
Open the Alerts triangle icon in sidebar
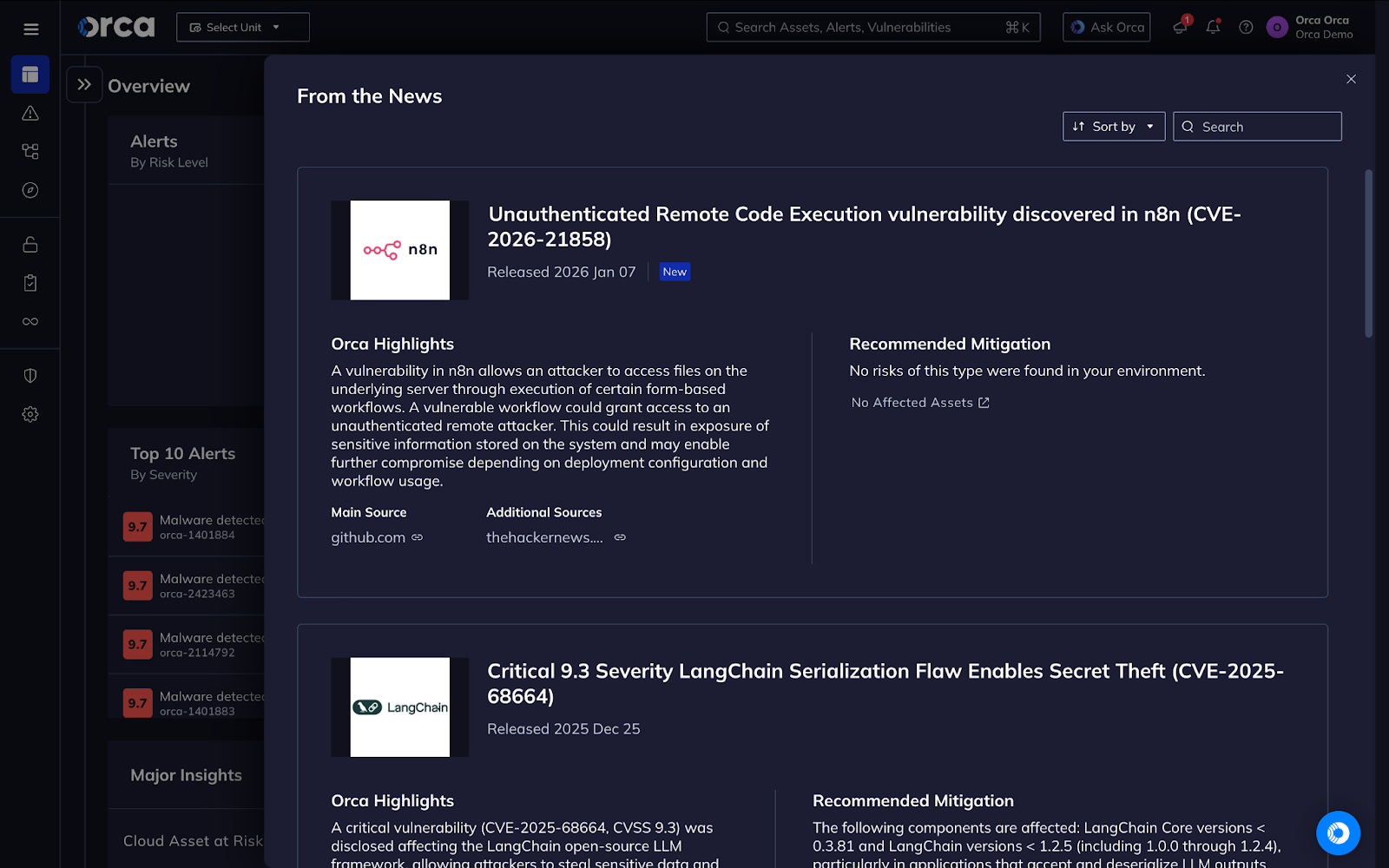click(x=30, y=113)
